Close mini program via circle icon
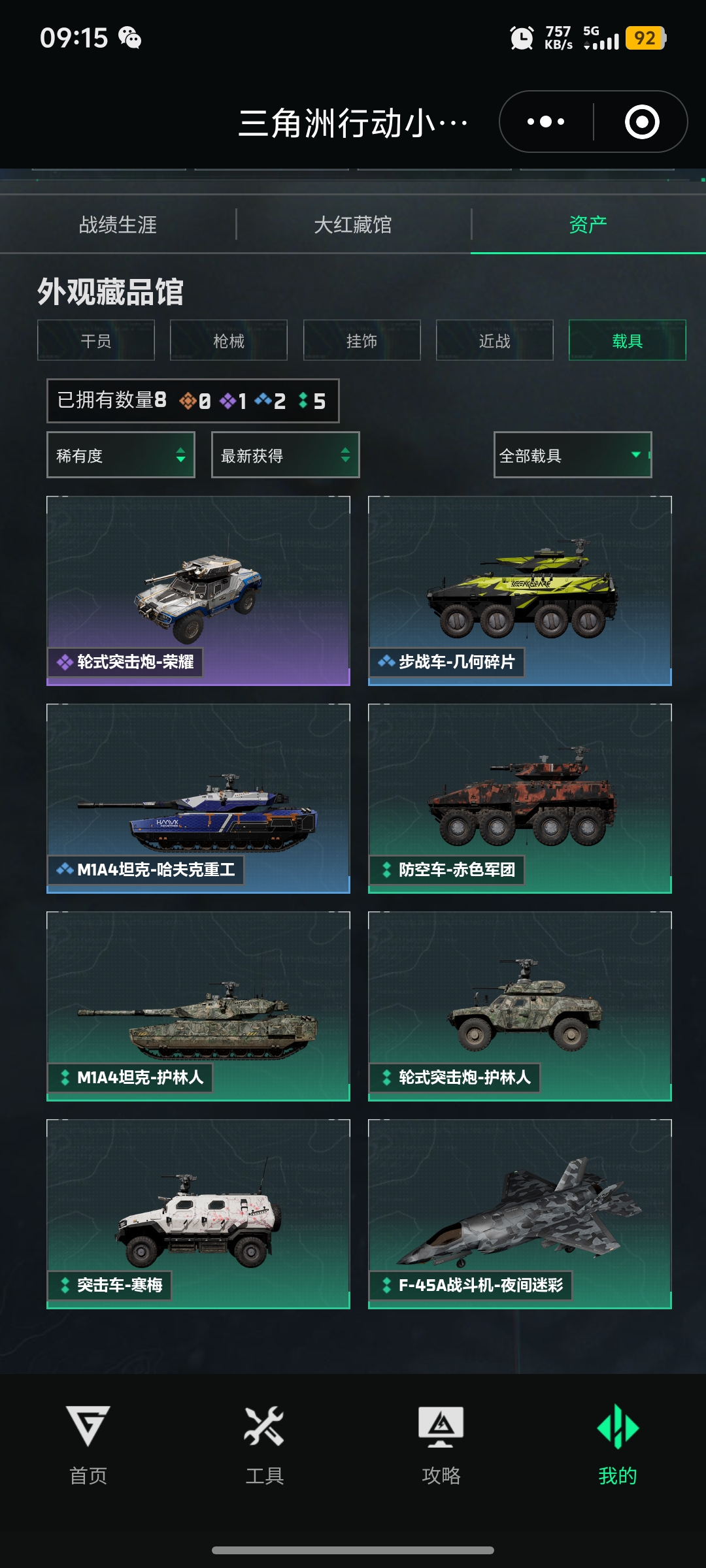Image resolution: width=706 pixels, height=1568 pixels. 642,122
